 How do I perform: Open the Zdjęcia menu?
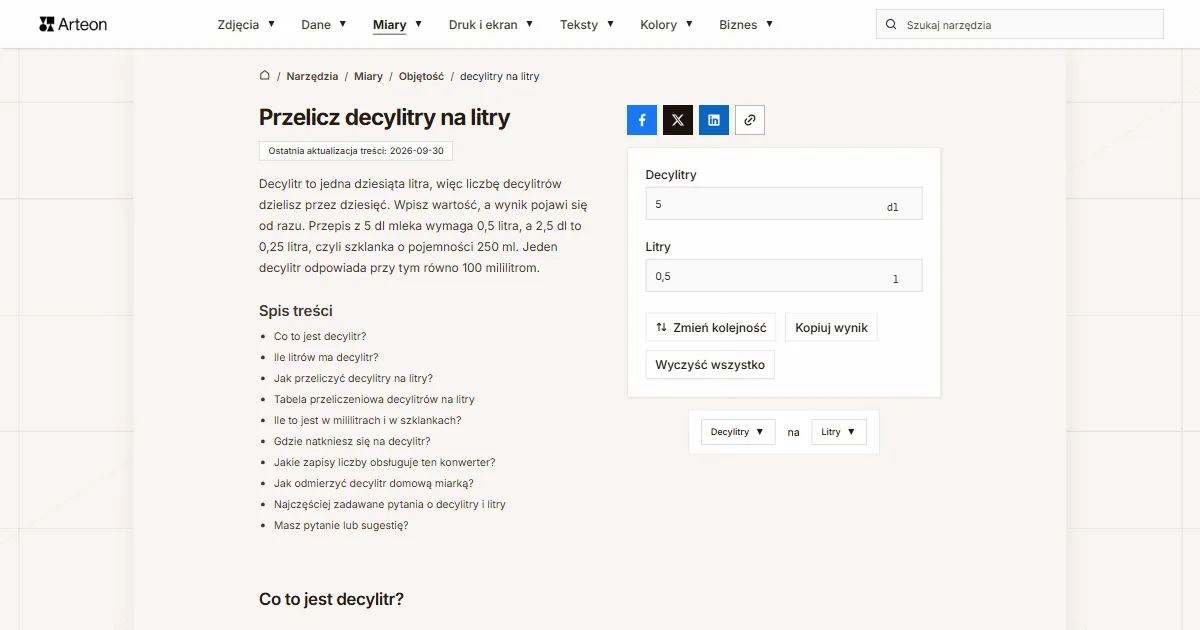point(246,25)
